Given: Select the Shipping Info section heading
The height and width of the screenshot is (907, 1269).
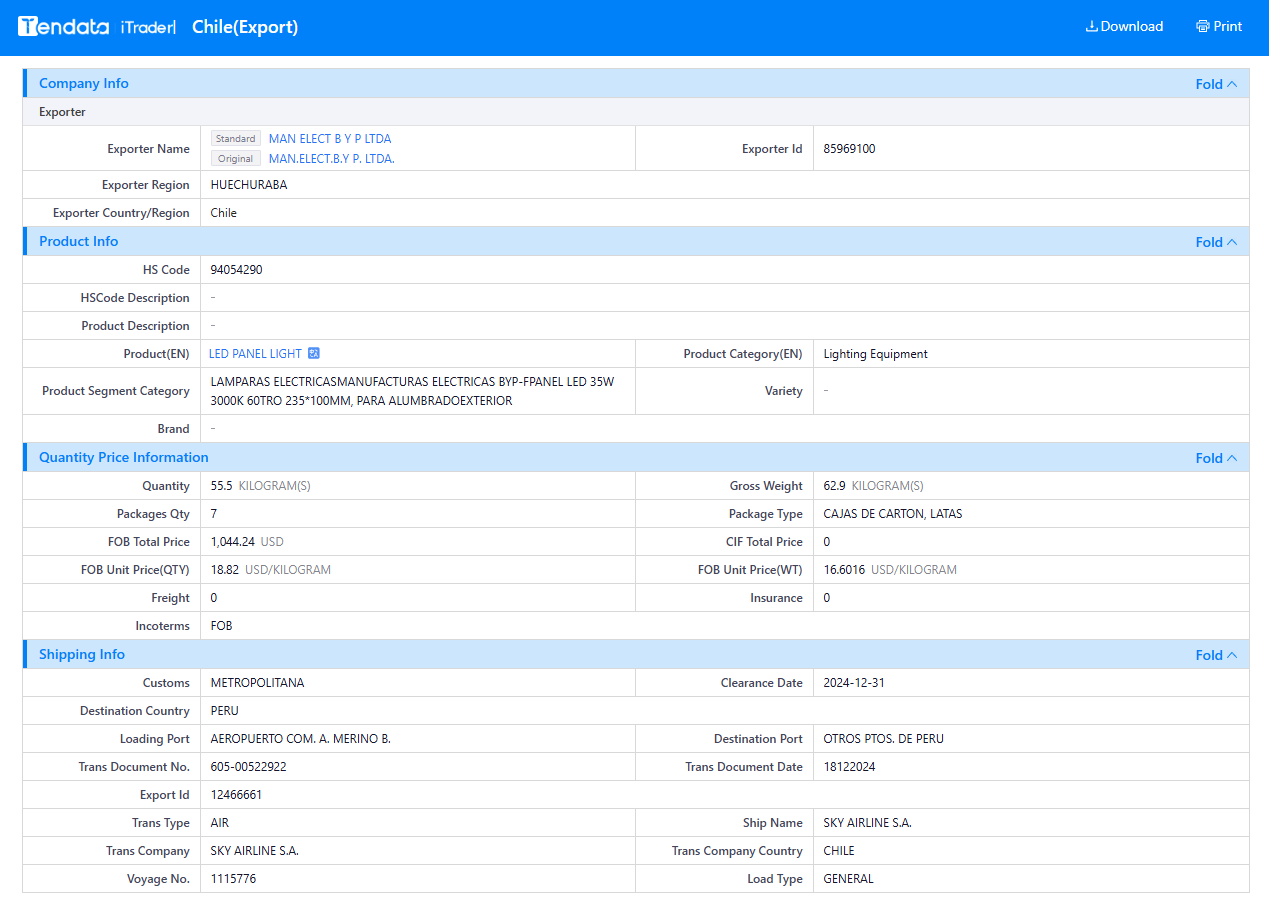Looking at the screenshot, I should pyautogui.click(x=82, y=654).
